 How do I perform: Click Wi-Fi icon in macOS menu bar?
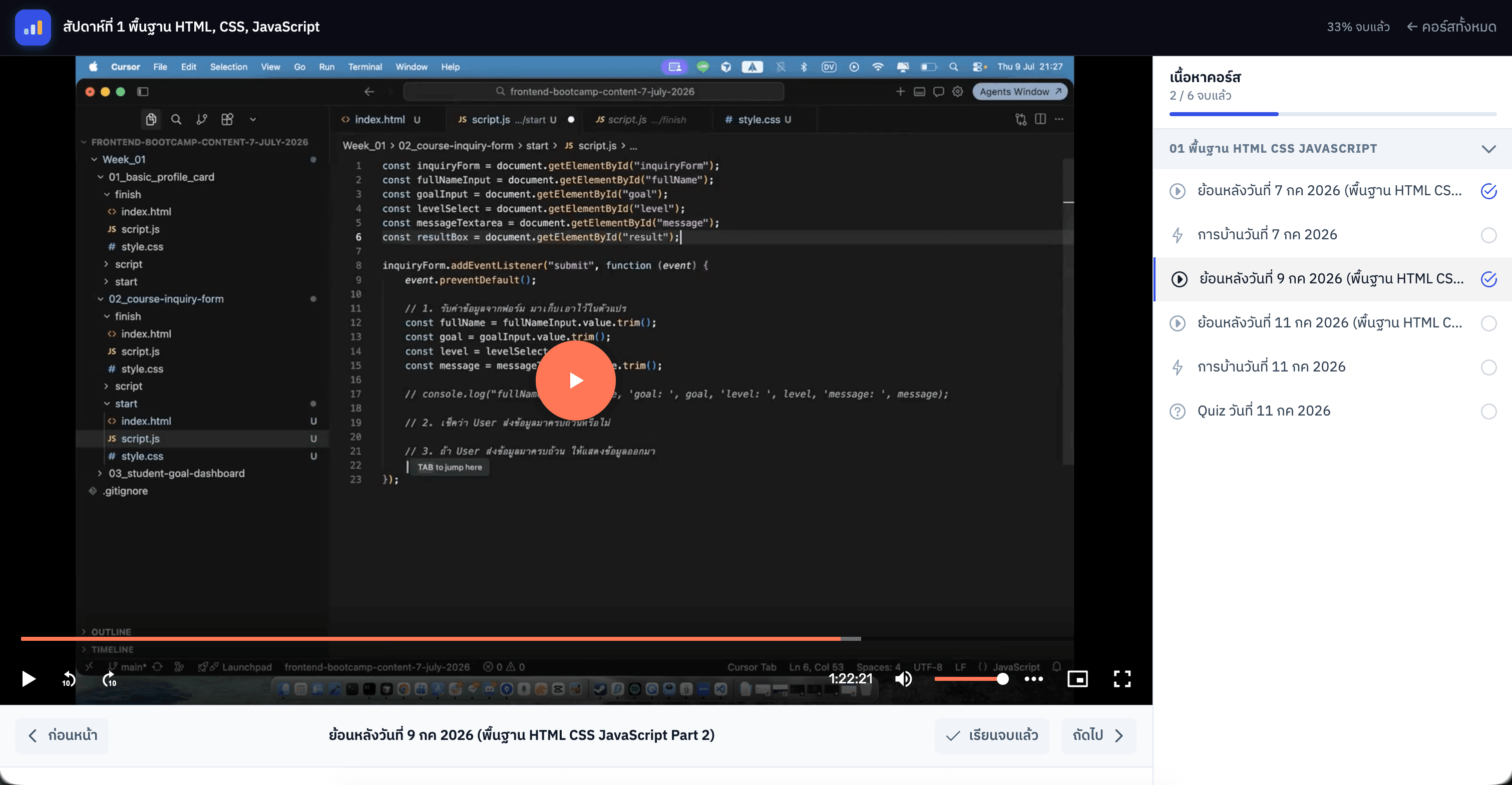(878, 67)
